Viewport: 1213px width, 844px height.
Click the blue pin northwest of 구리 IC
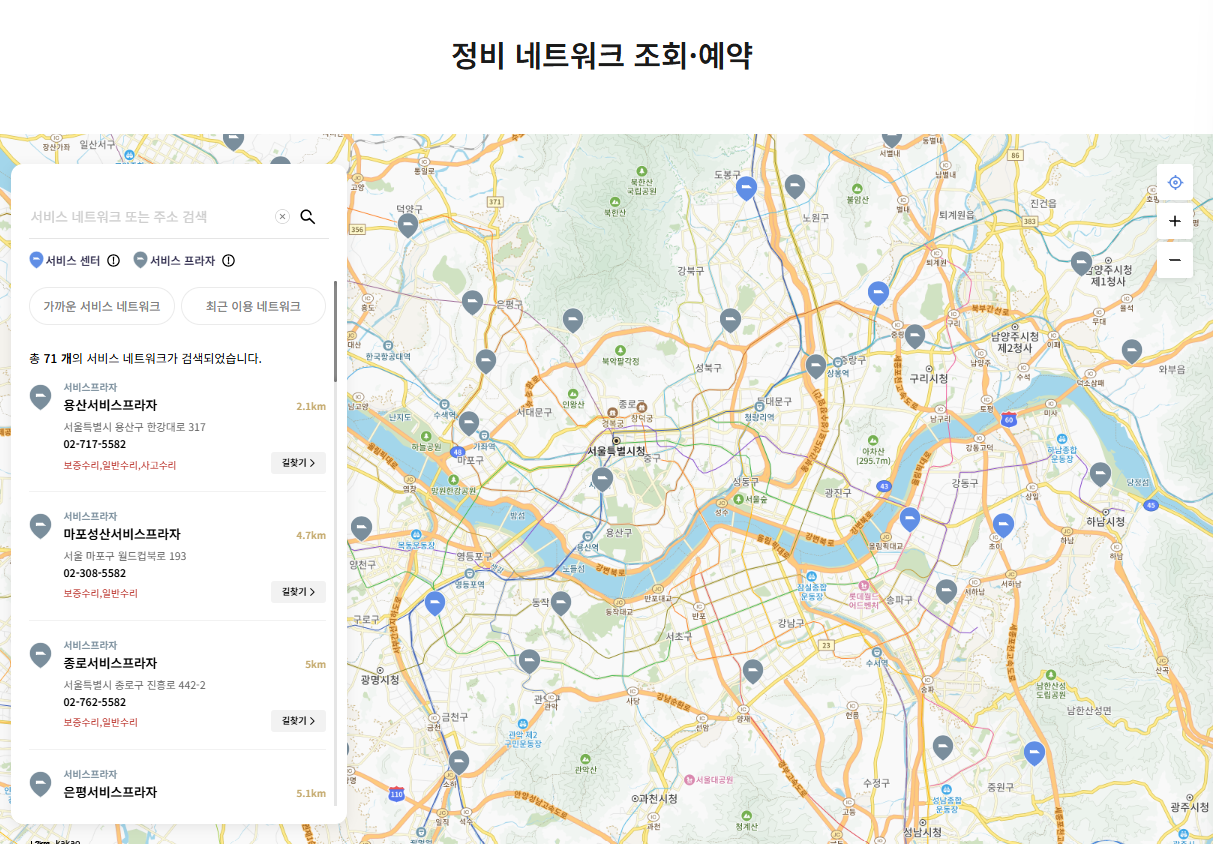(878, 293)
